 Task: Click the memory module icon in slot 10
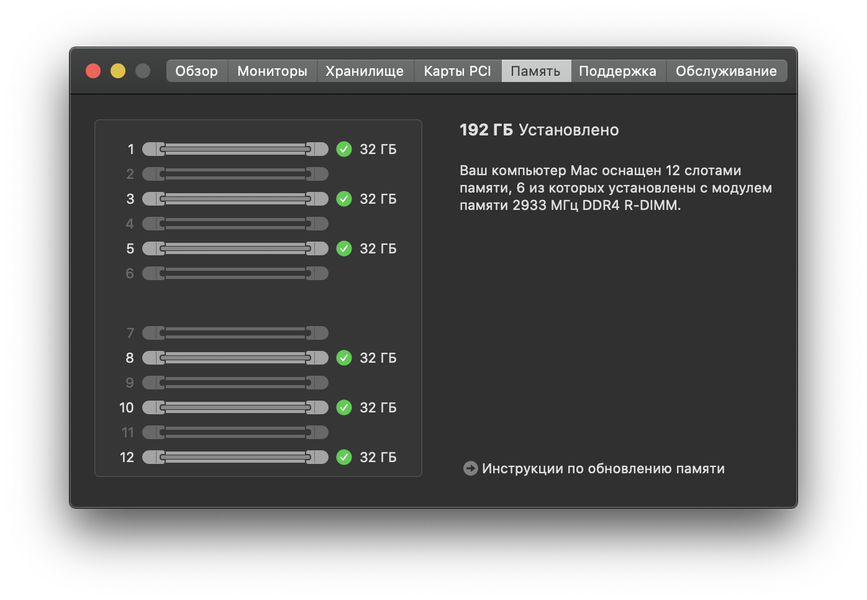coord(235,407)
